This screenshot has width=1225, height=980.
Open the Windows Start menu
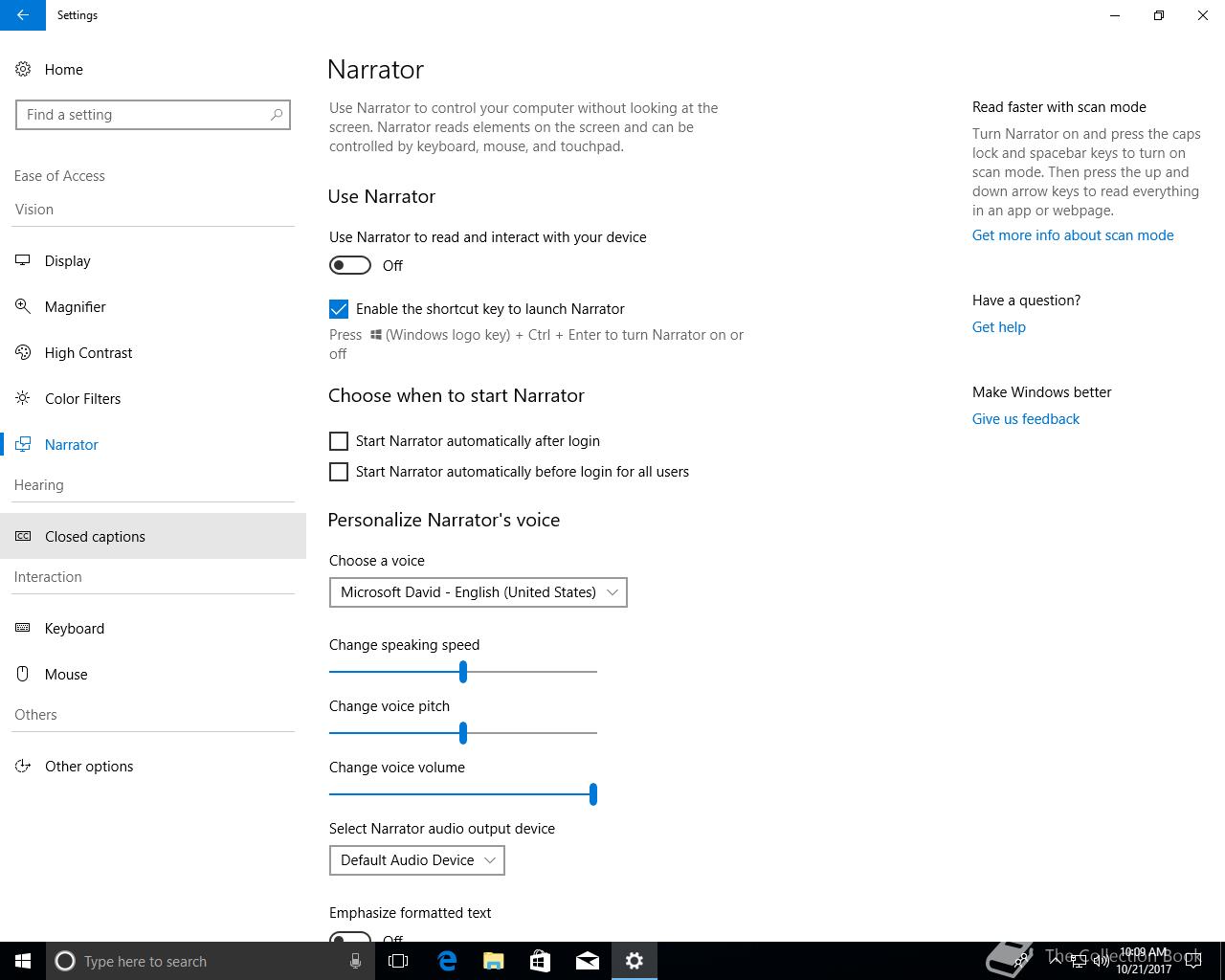(23, 961)
